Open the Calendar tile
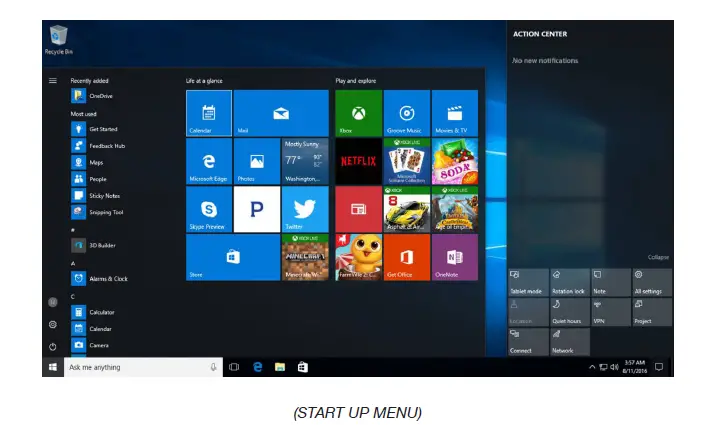Image resolution: width=721 pixels, height=425 pixels. (x=209, y=113)
